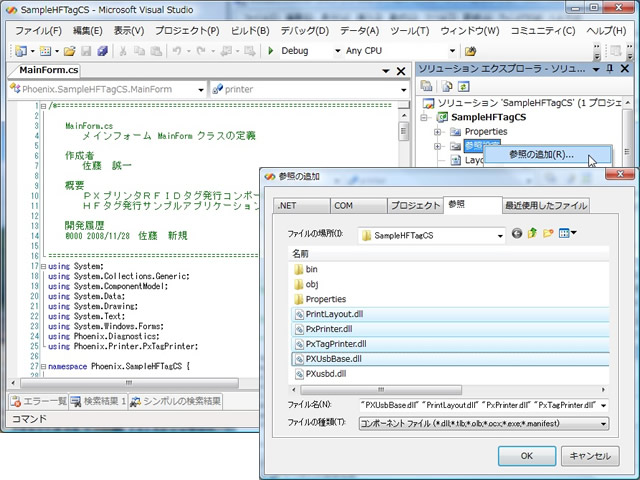The width and height of the screenshot is (640, 480).
Task: Click the Show All Files icon
Action: click(x=447, y=86)
